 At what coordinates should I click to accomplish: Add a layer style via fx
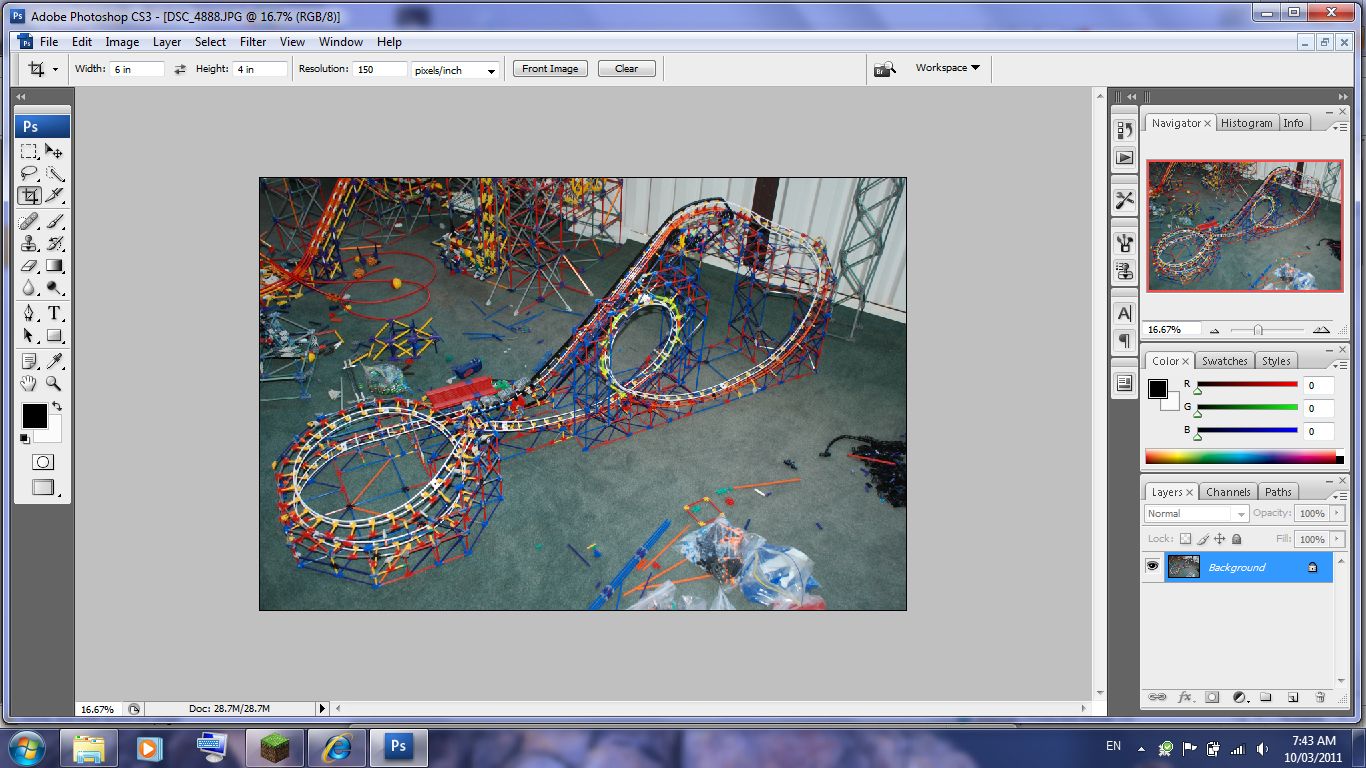click(x=1185, y=697)
